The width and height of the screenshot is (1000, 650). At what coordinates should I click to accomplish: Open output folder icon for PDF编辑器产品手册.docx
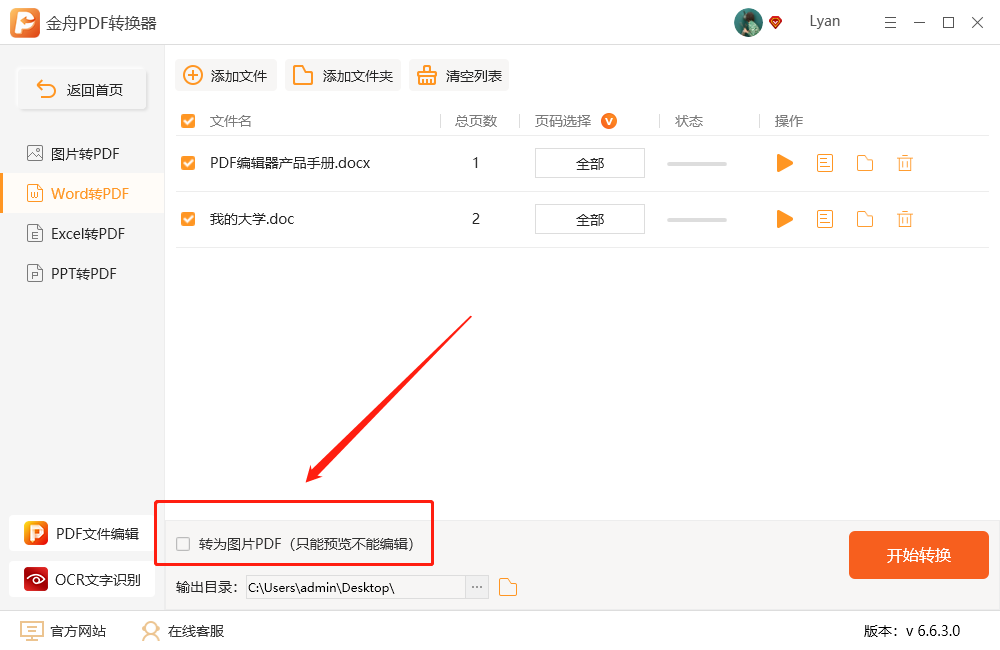point(865,163)
